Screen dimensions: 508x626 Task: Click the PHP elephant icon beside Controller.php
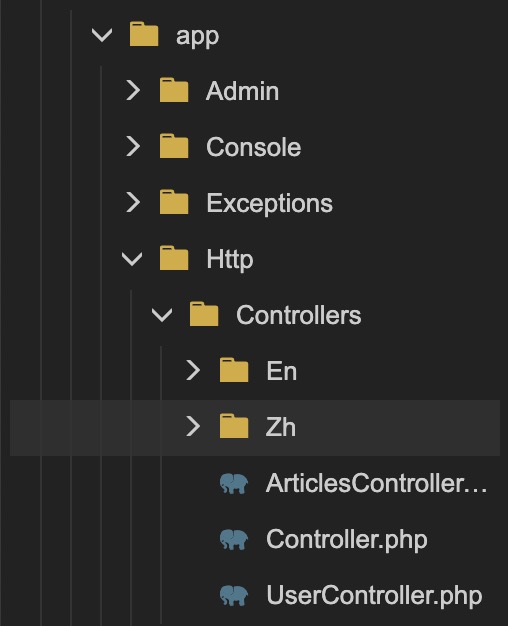click(x=234, y=539)
